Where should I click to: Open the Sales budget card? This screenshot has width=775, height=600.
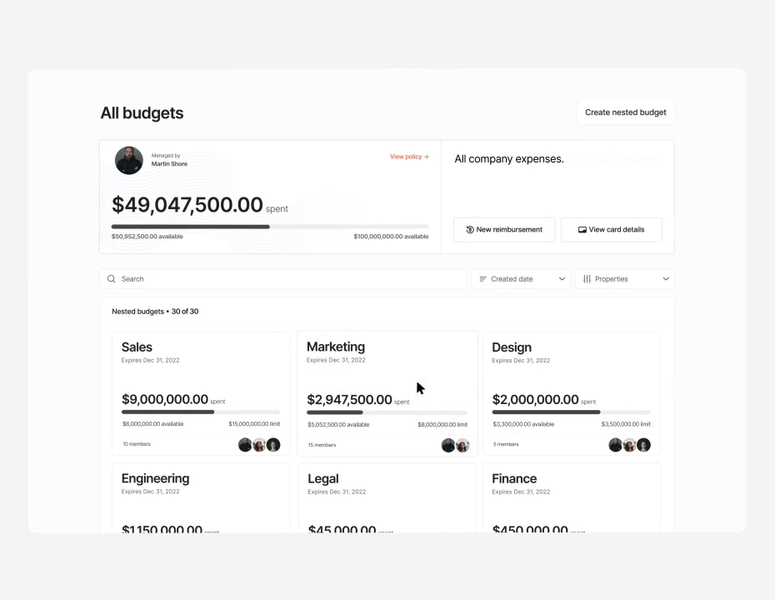pos(201,393)
